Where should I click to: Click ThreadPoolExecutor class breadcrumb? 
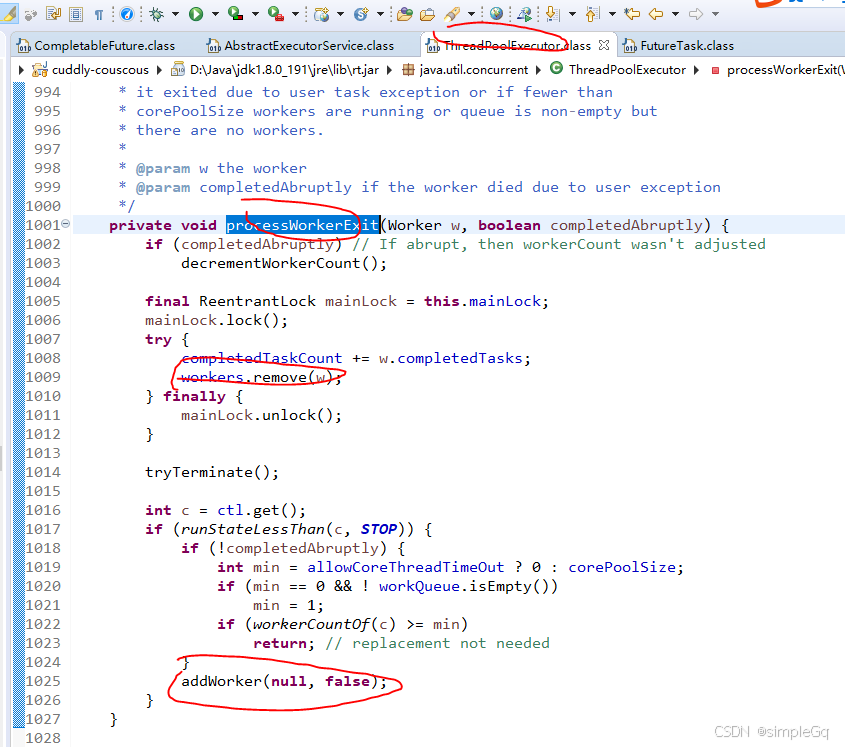coord(619,70)
